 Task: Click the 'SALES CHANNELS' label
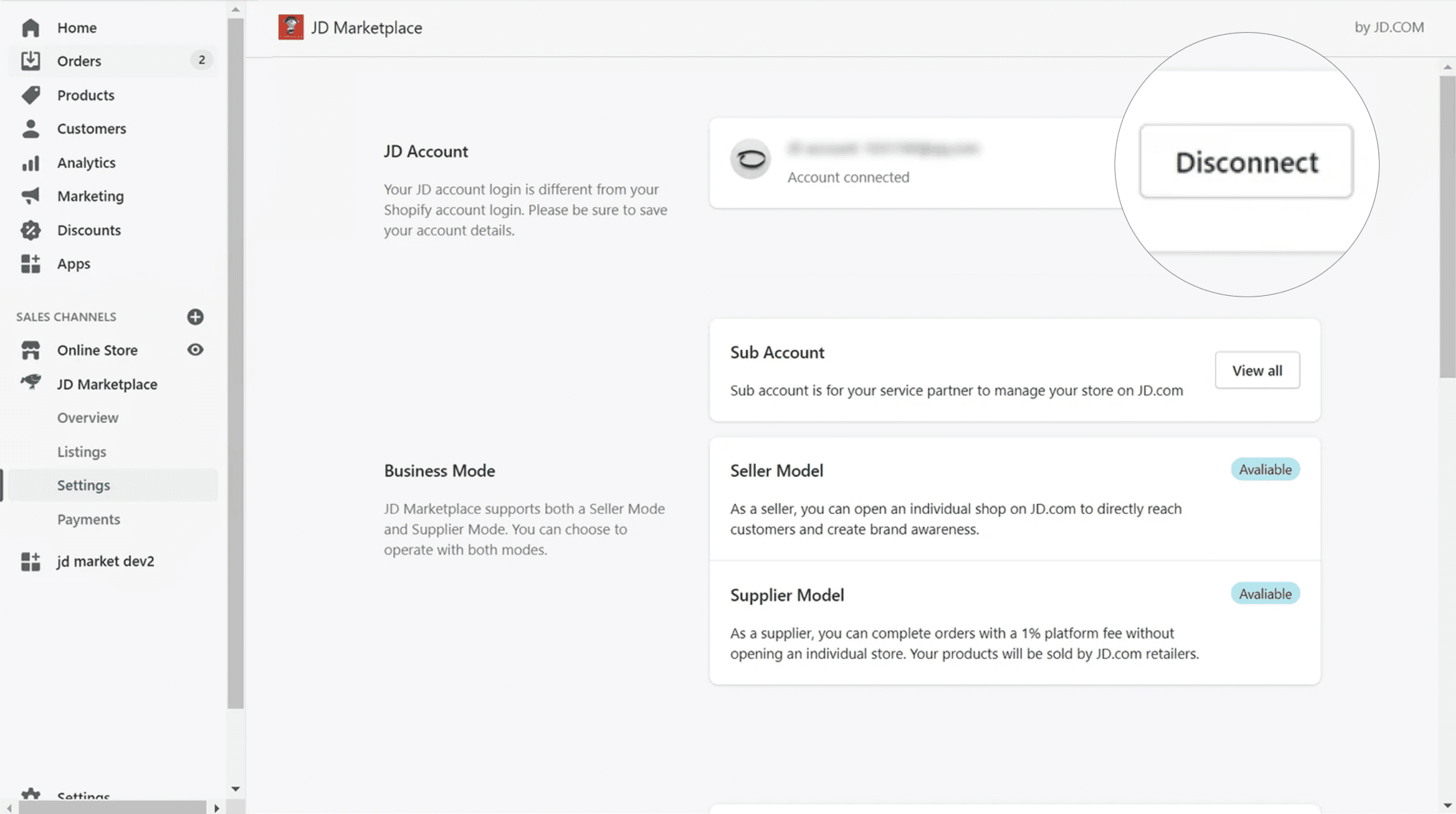pos(66,317)
